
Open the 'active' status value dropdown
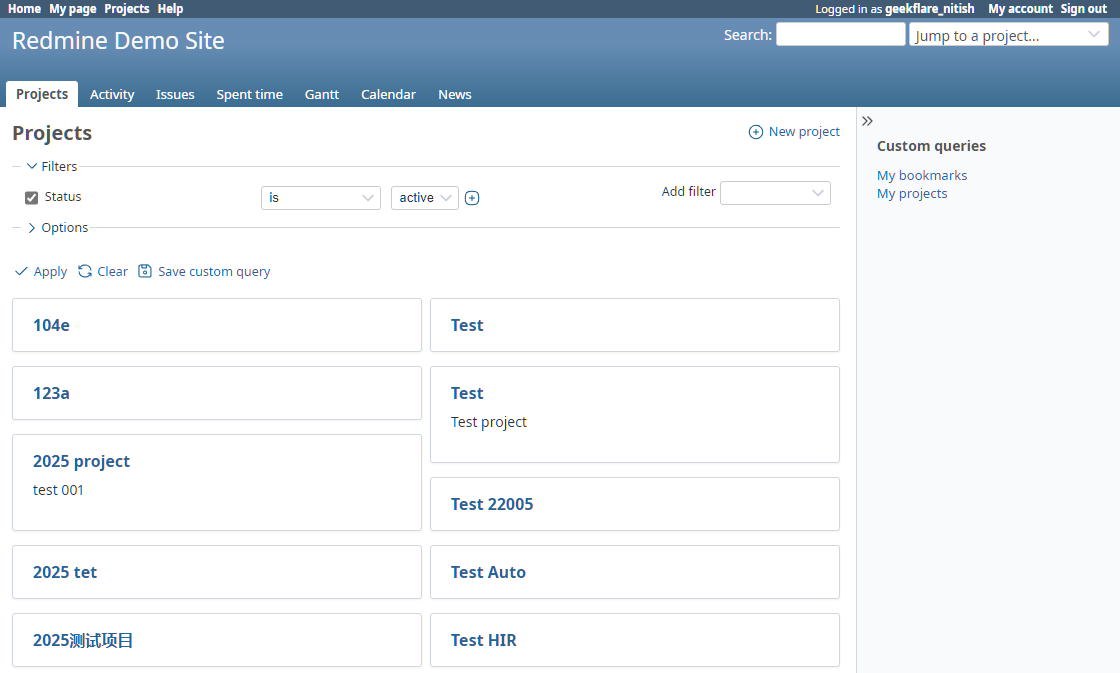[425, 198]
